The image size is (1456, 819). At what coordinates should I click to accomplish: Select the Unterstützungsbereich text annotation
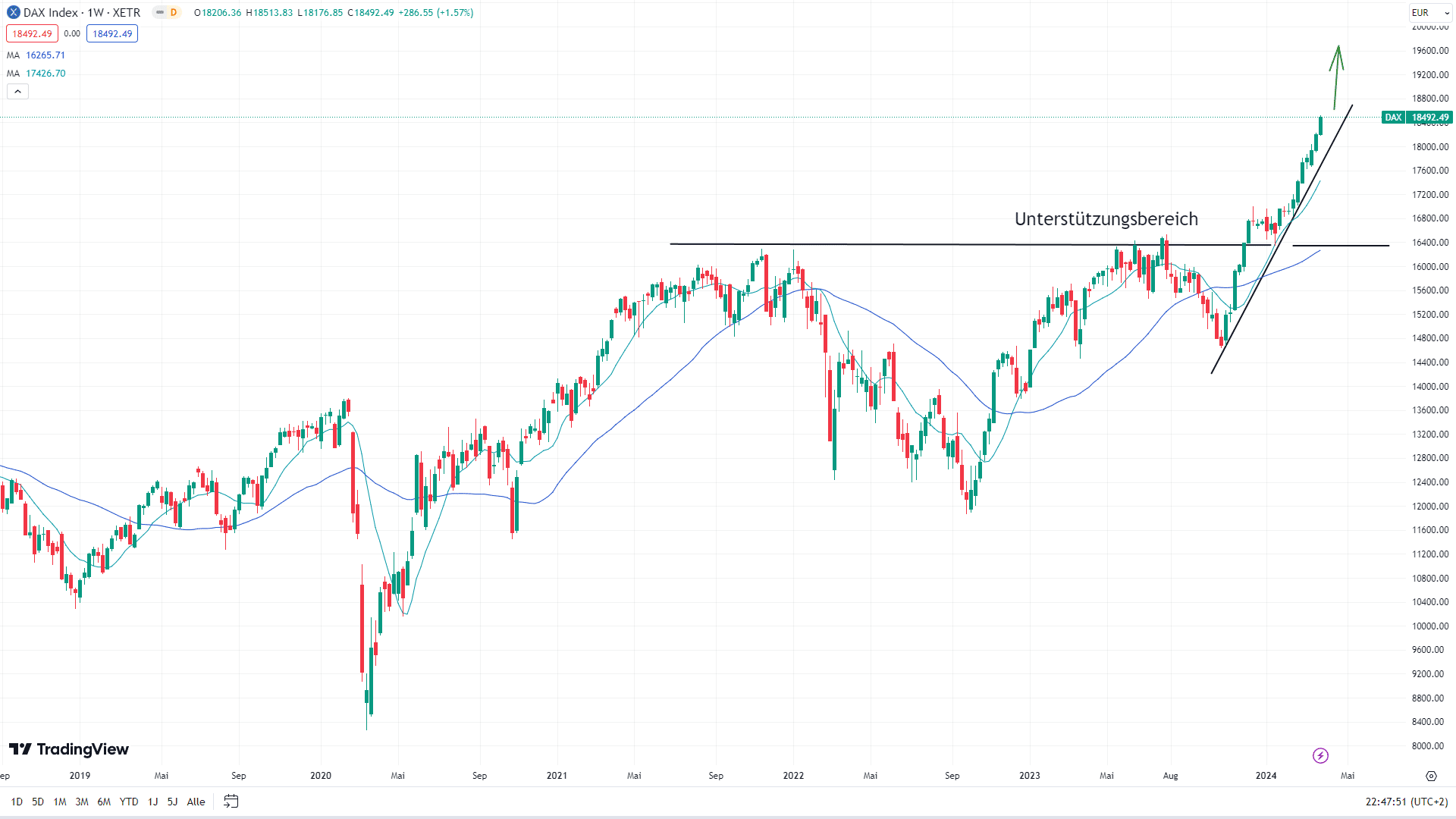click(x=1106, y=219)
